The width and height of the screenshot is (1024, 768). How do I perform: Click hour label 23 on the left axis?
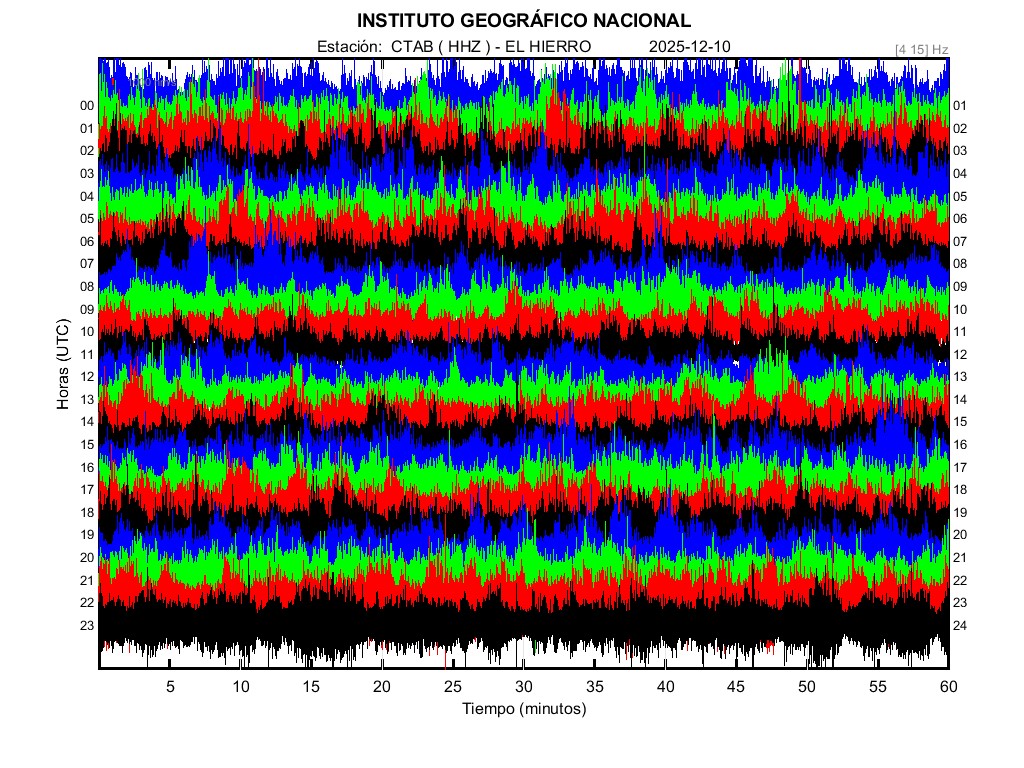(87, 626)
